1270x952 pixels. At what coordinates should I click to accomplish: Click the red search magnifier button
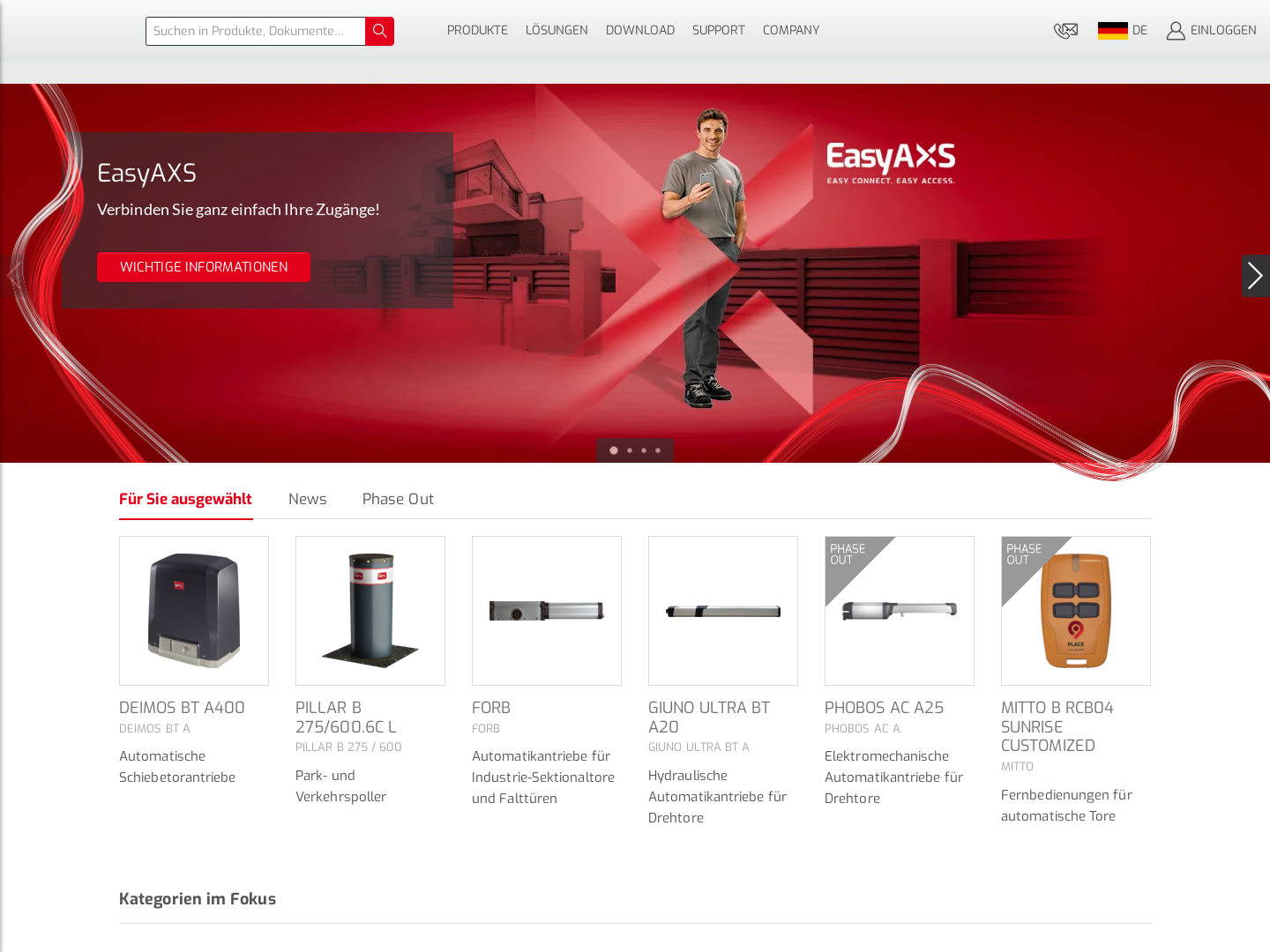pyautogui.click(x=379, y=31)
